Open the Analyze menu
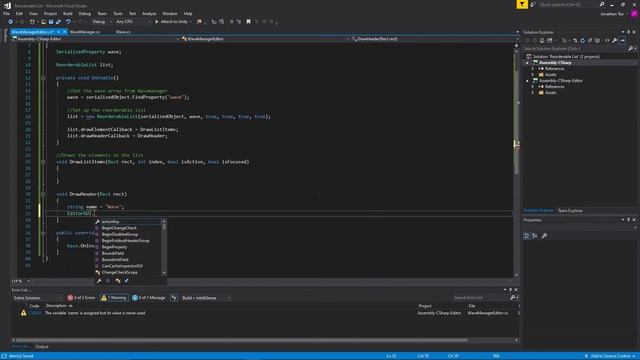The width and height of the screenshot is (640, 360). [149, 13]
